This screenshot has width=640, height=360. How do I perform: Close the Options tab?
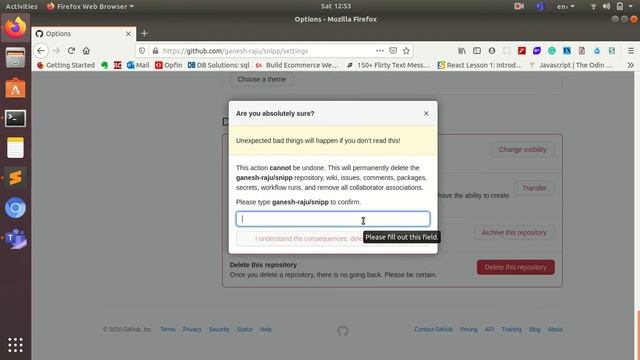coord(128,34)
